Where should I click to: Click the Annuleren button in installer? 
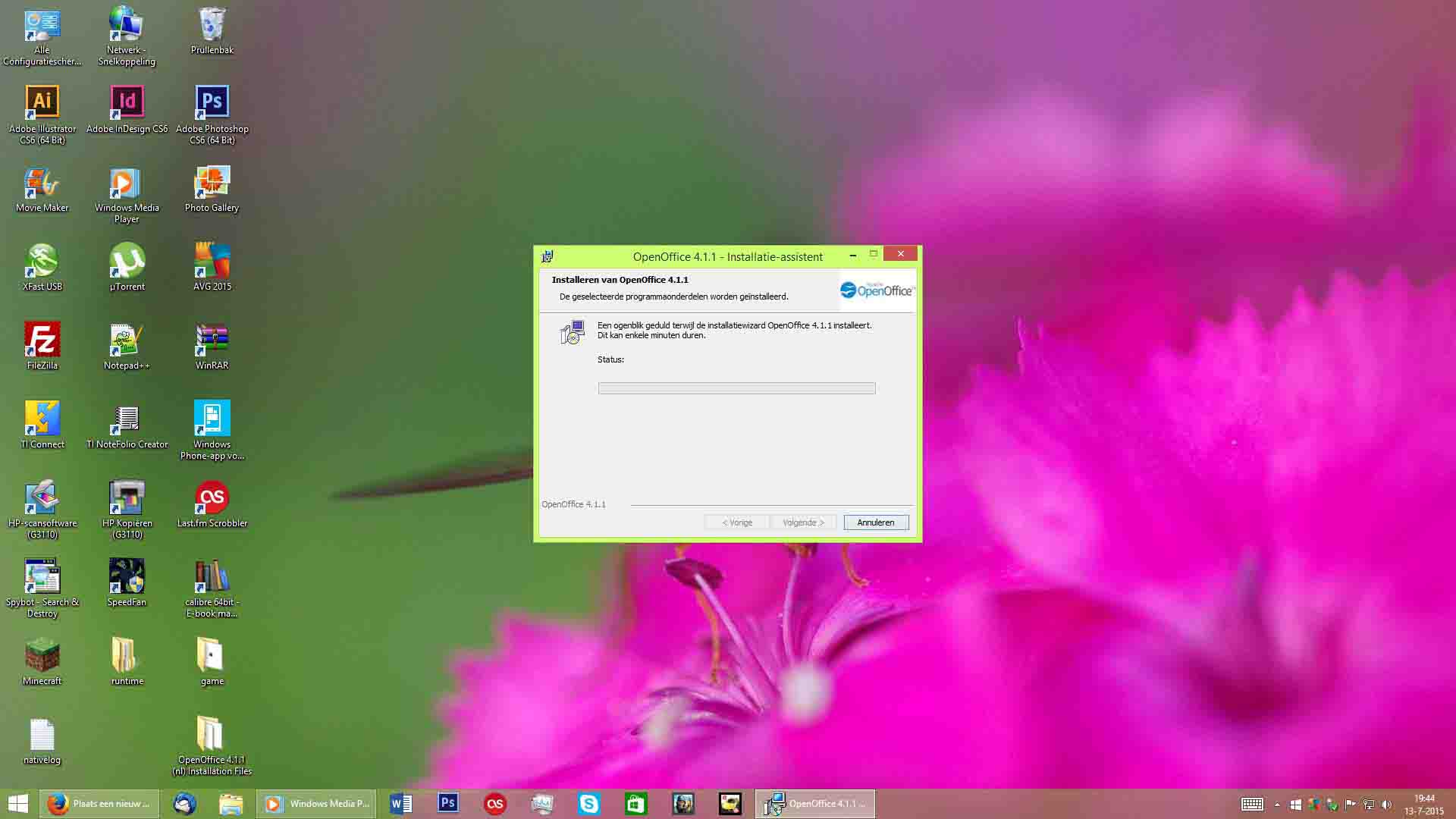tap(876, 522)
